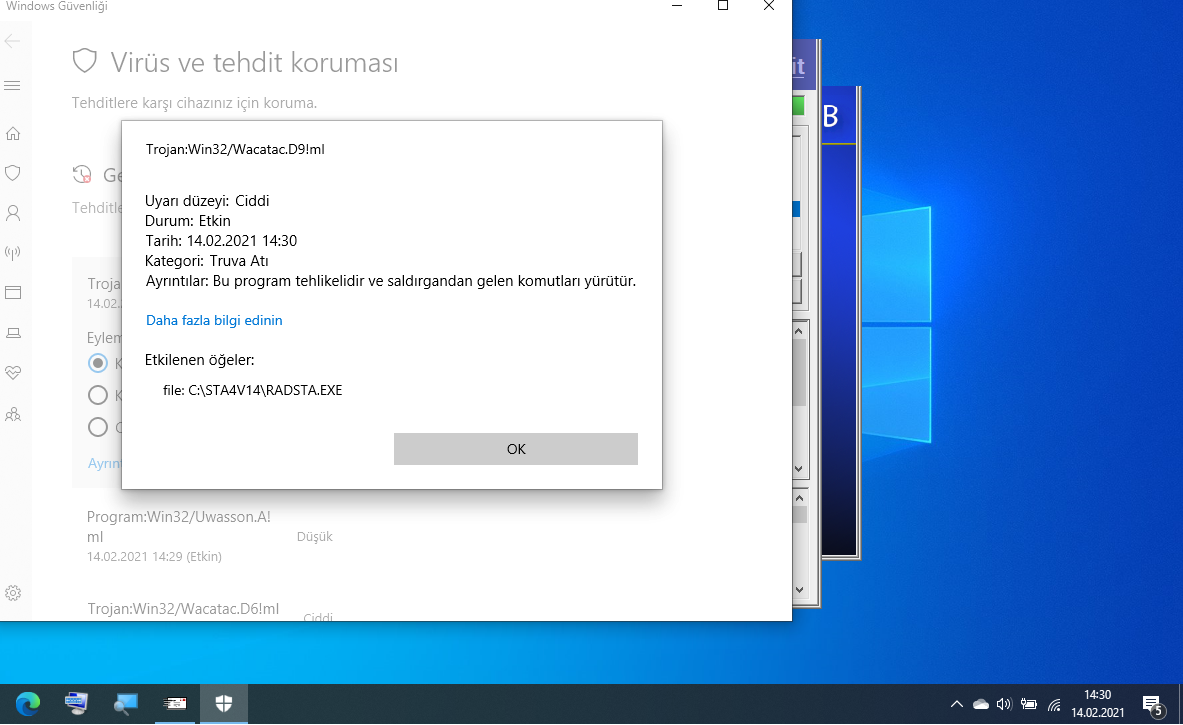This screenshot has height=725, width=1183.
Task: Select the second action radio button
Action: pos(98,395)
